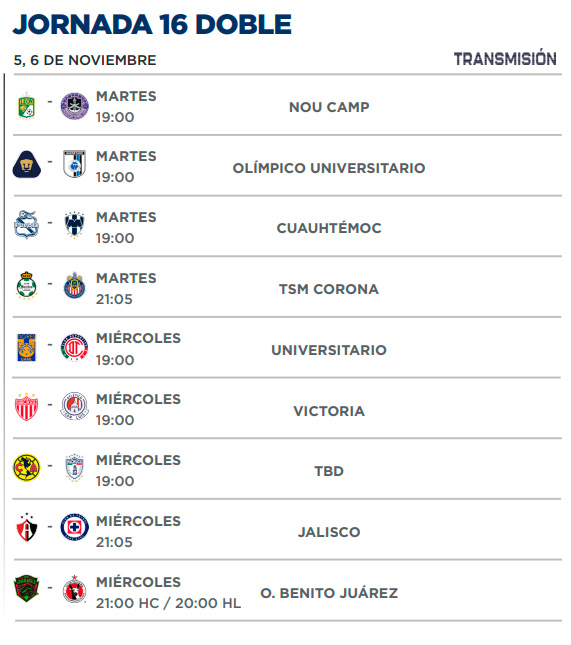Open the Puebla team crest

(x=26, y=225)
